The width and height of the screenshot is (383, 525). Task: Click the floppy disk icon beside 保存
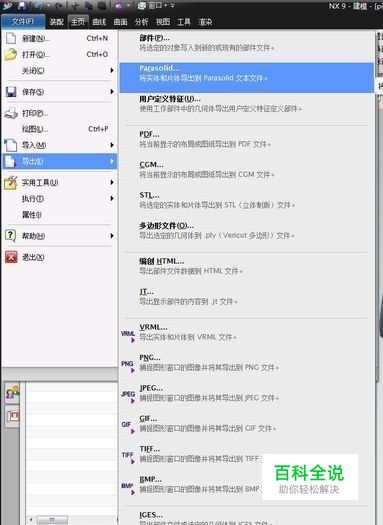click(11, 92)
